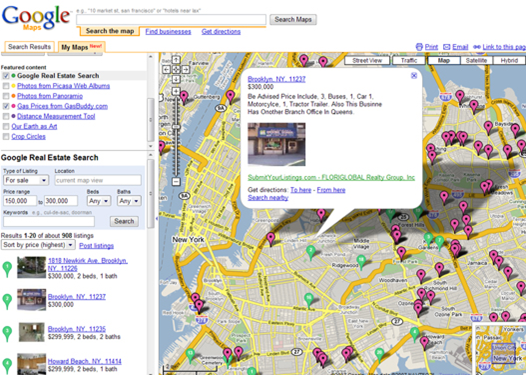Open the Beds dropdown

pyautogui.click(x=98, y=201)
